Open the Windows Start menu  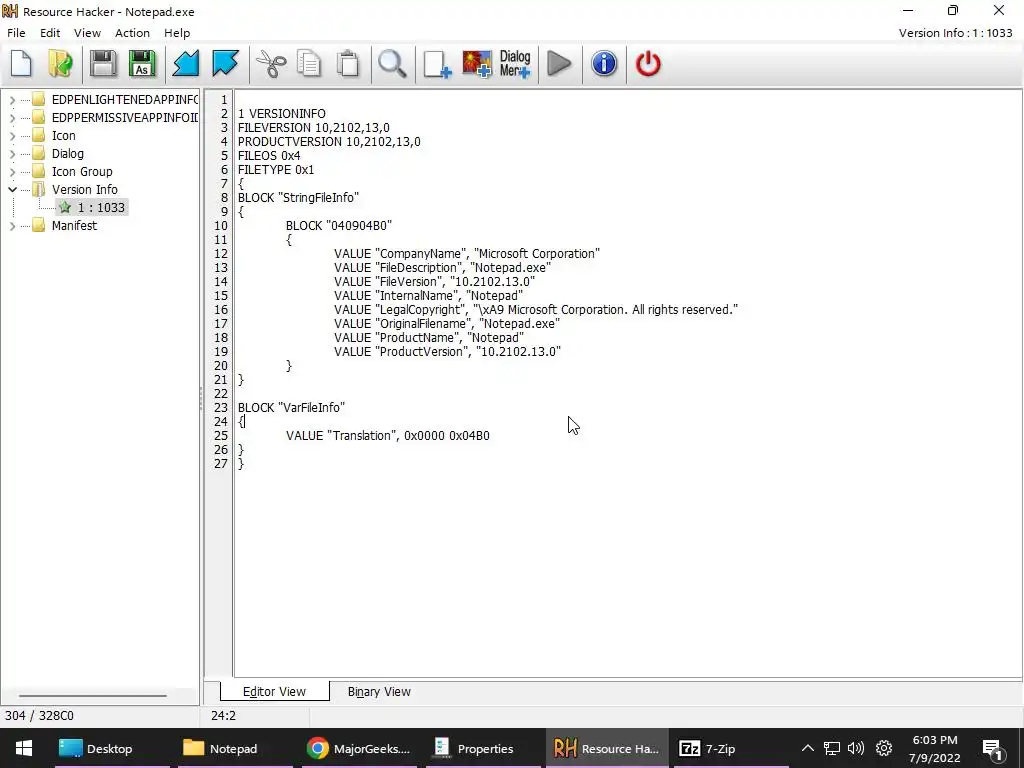(x=24, y=748)
